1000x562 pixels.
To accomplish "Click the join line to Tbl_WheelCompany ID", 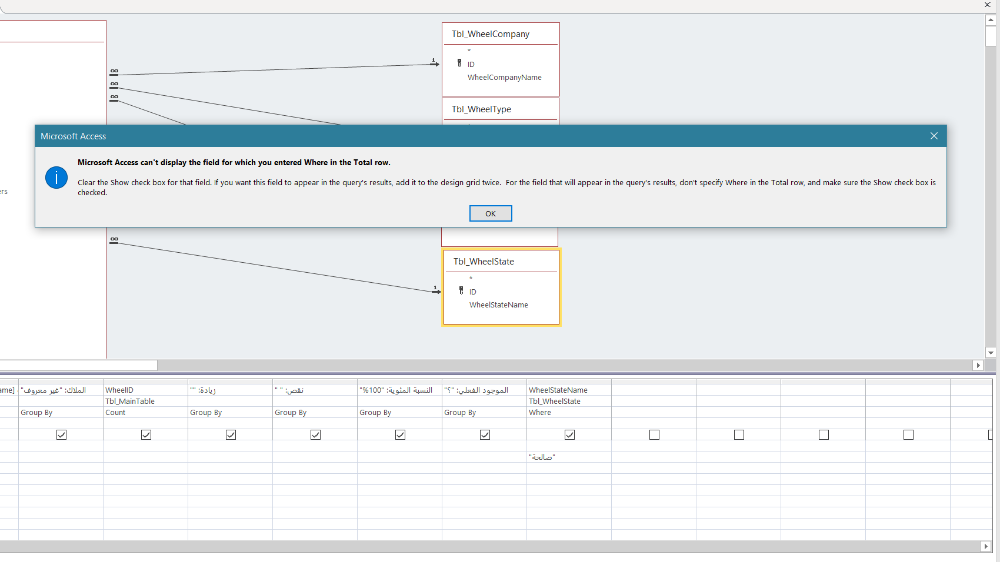I will [274, 69].
